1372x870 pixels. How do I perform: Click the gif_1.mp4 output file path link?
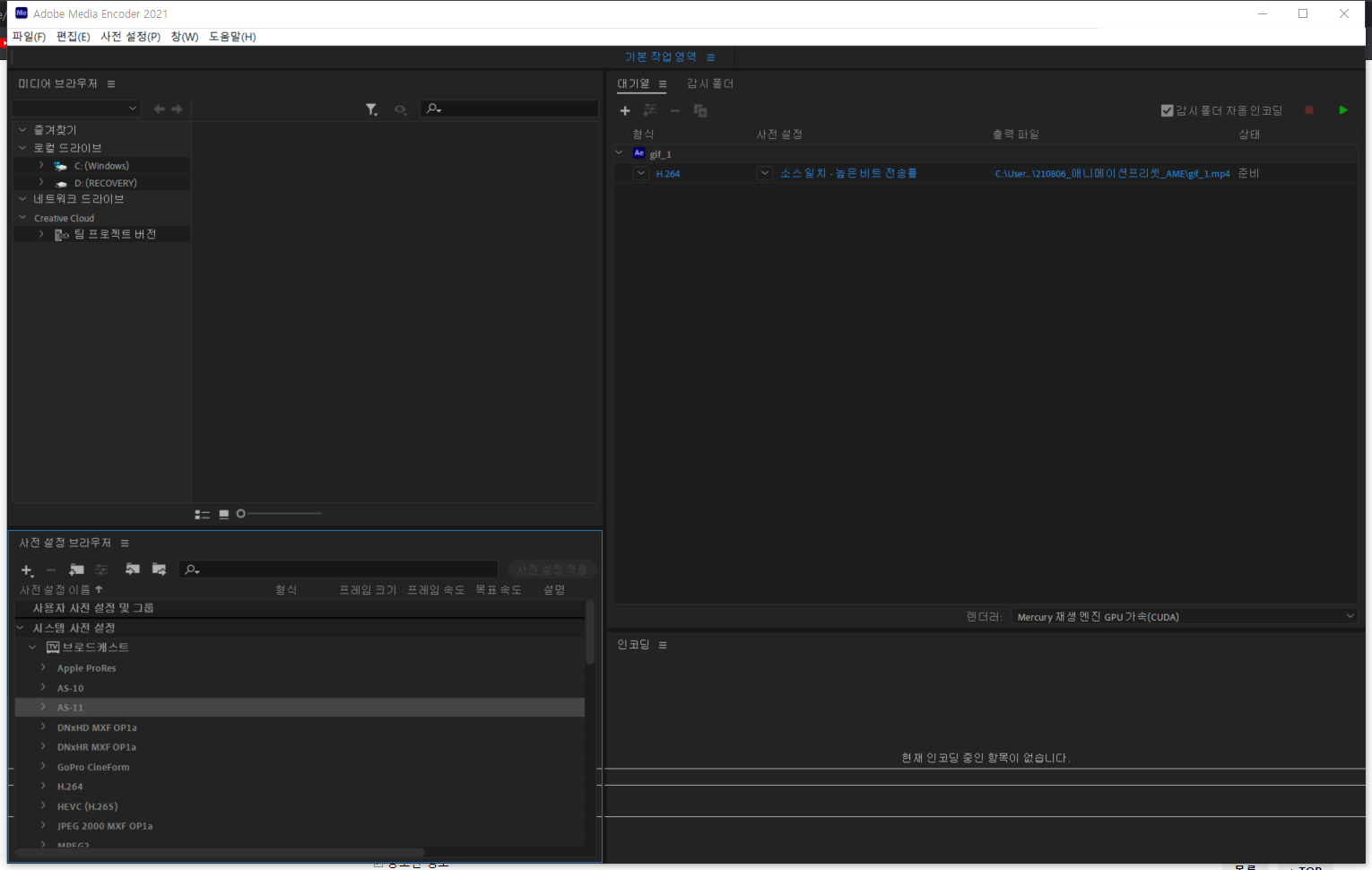[x=1112, y=174]
